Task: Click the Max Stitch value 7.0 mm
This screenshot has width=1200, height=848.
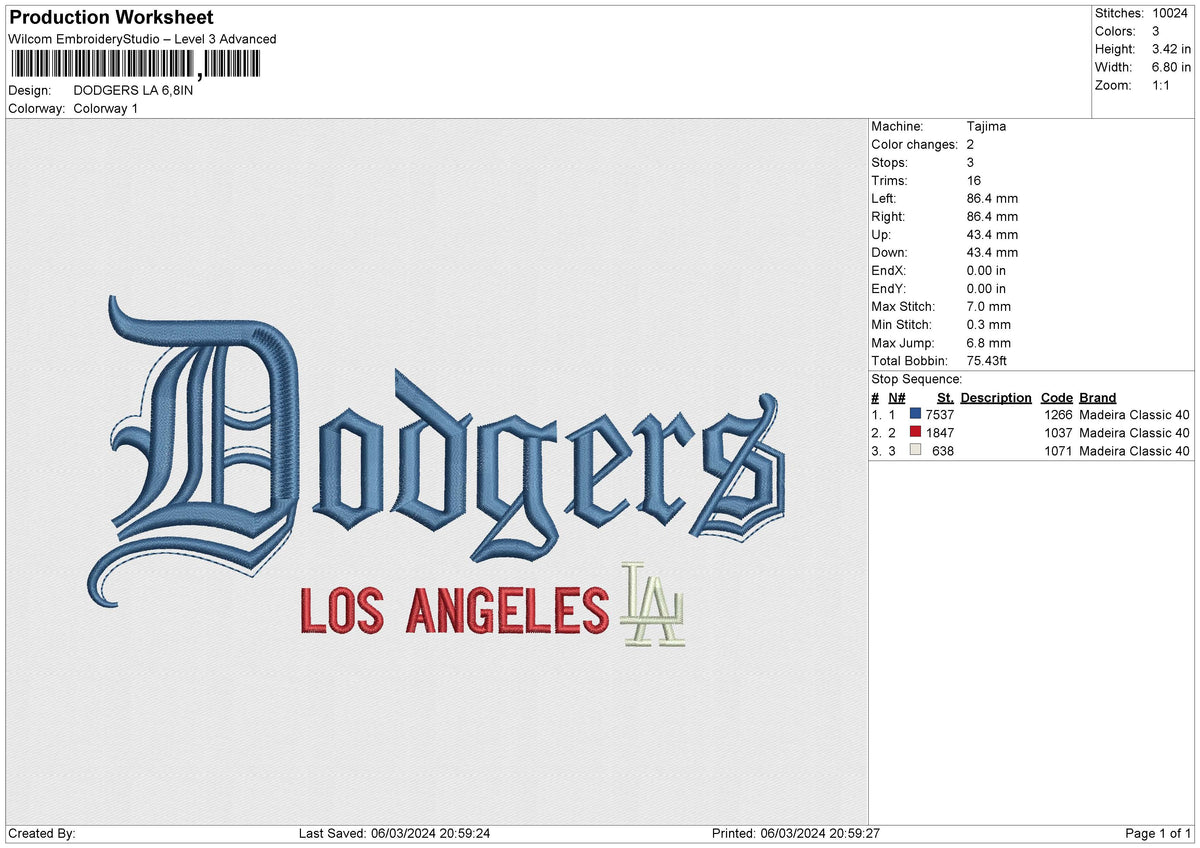Action: (989, 306)
